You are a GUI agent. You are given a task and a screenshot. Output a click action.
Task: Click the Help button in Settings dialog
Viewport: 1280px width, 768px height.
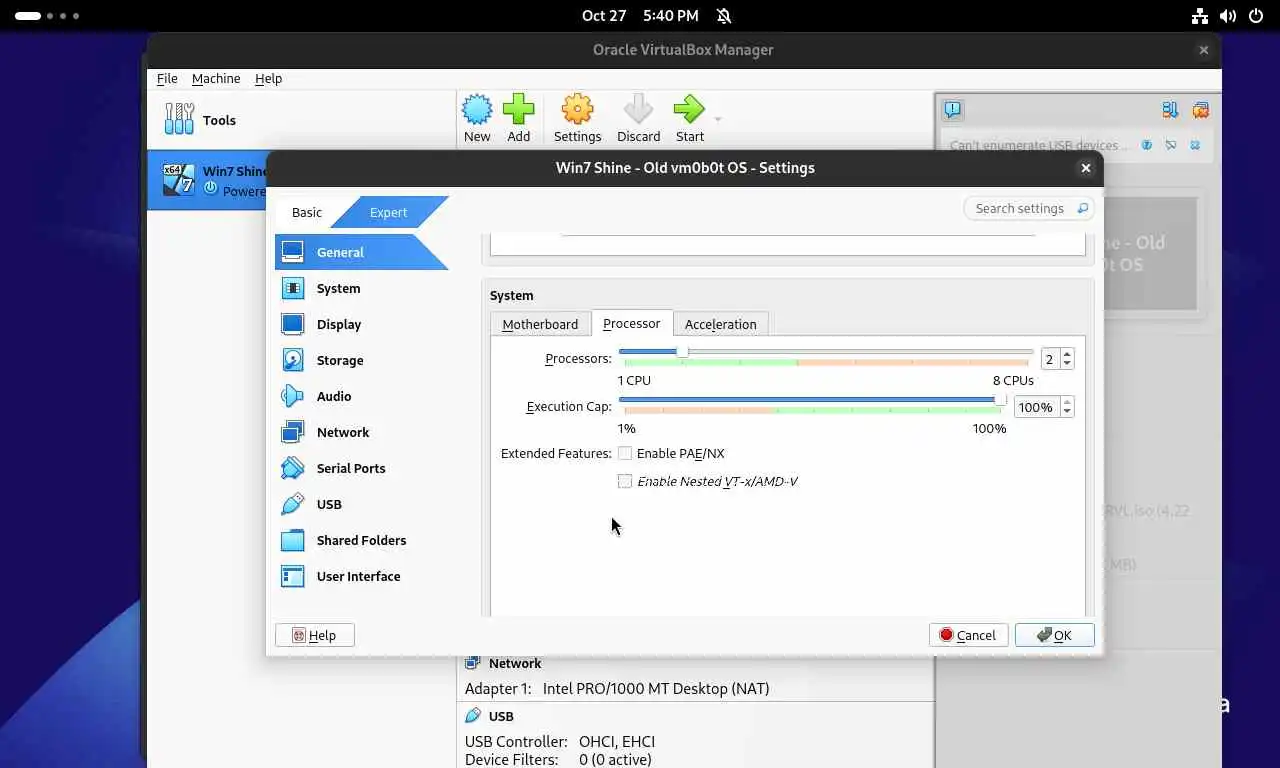[x=314, y=635]
